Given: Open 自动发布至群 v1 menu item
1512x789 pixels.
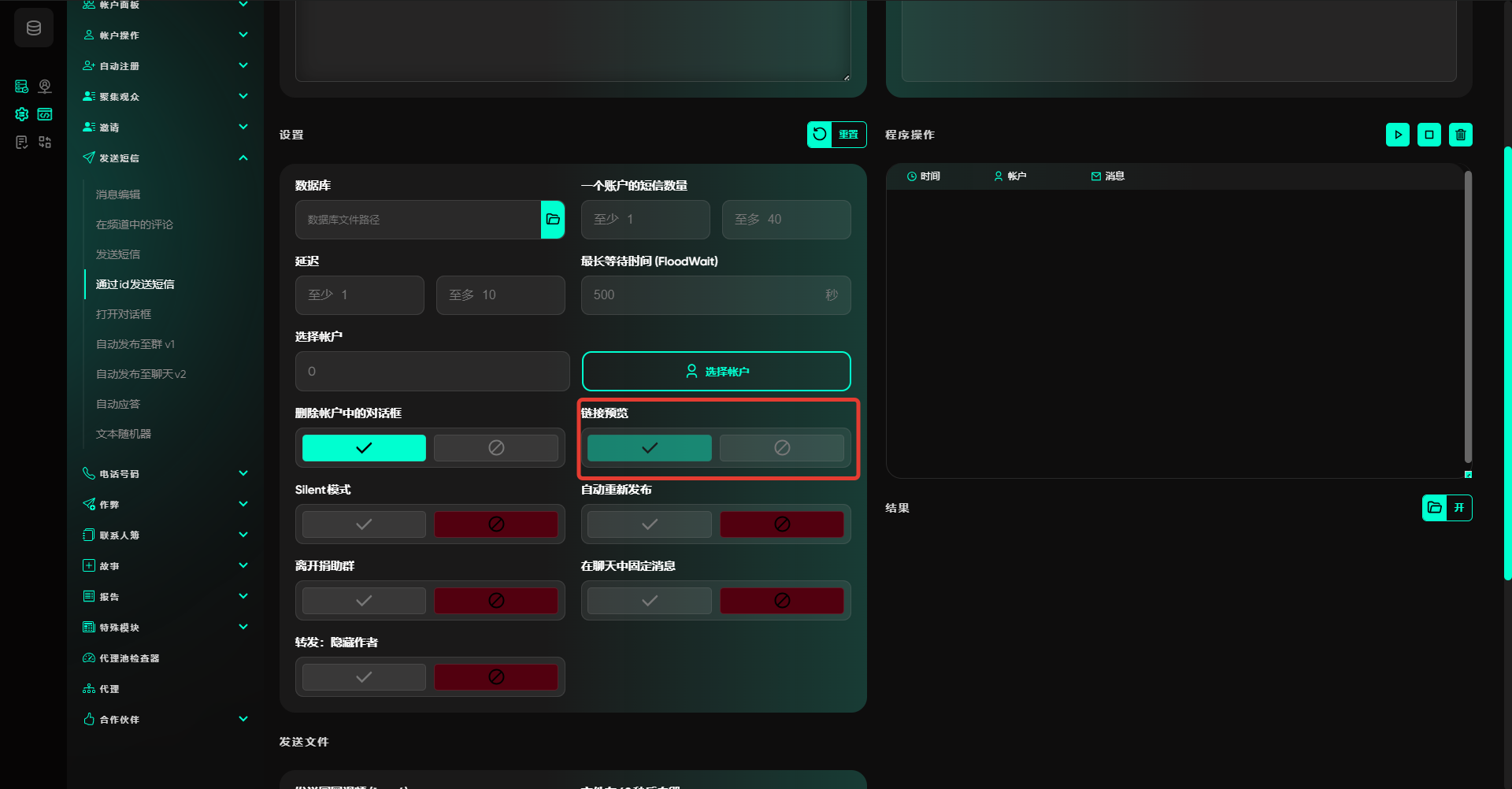Looking at the screenshot, I should point(135,344).
